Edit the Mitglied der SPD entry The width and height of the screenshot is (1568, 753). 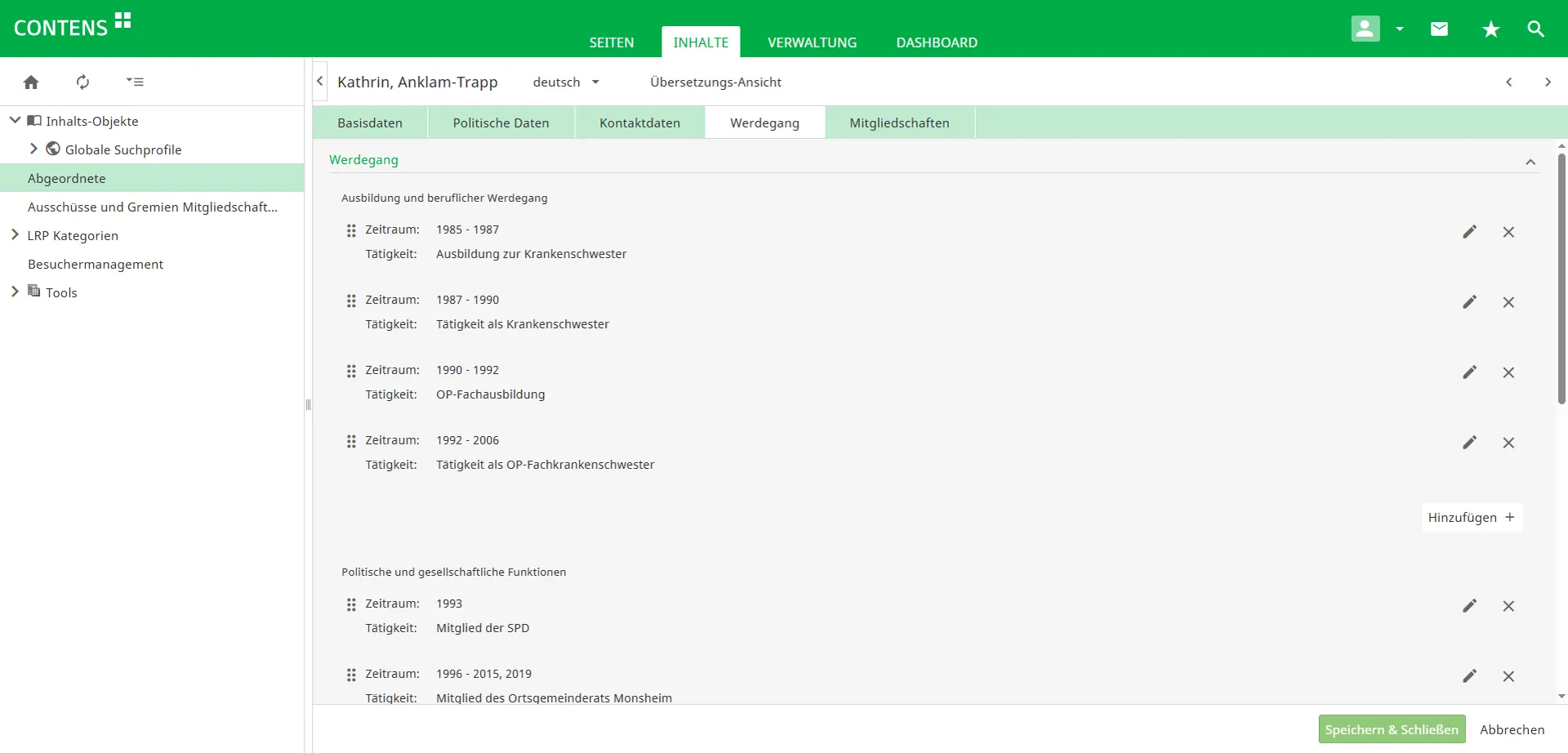(1469, 606)
